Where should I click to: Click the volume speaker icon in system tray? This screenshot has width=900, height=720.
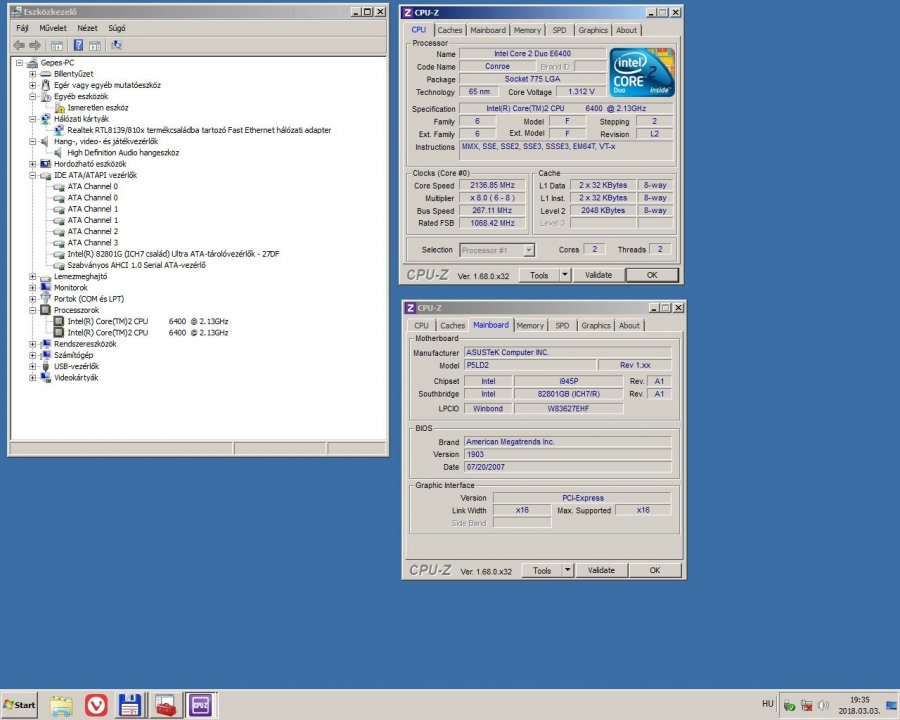click(x=821, y=706)
